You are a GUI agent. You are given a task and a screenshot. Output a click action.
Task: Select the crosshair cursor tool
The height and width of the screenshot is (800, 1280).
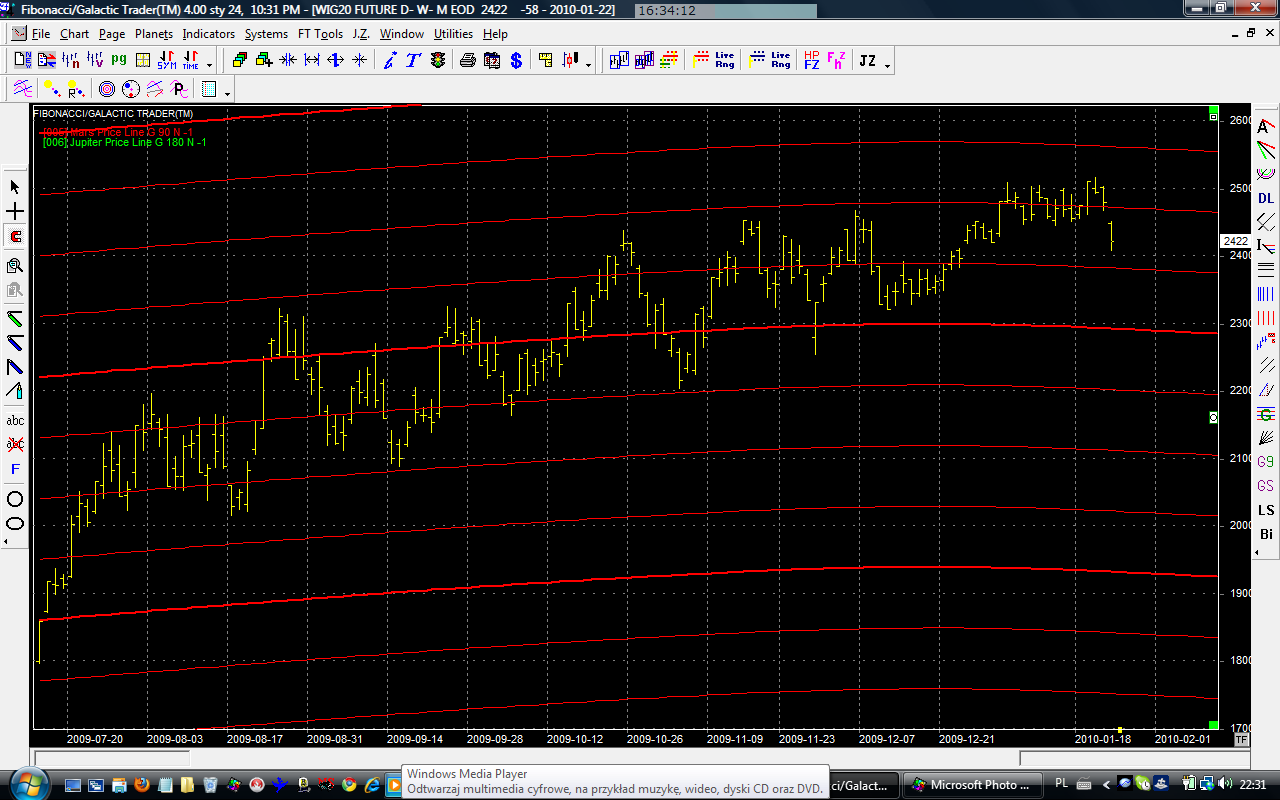click(15, 212)
